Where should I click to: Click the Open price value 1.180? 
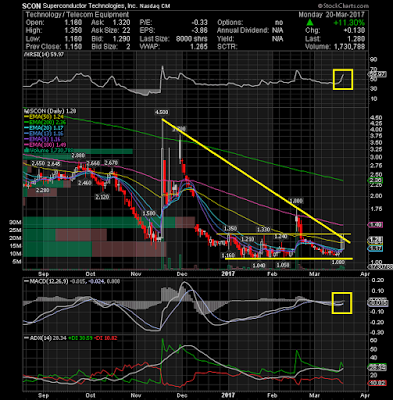(x=74, y=23)
